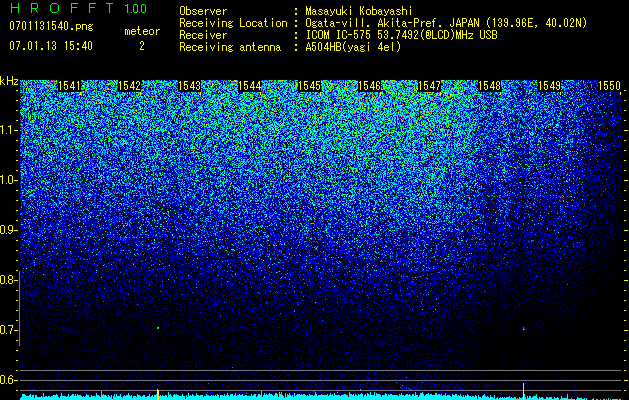The height and width of the screenshot is (400, 629).
Task: Select the A504HB(yagi 4el) antenna text
Action: pyautogui.click(x=353, y=47)
